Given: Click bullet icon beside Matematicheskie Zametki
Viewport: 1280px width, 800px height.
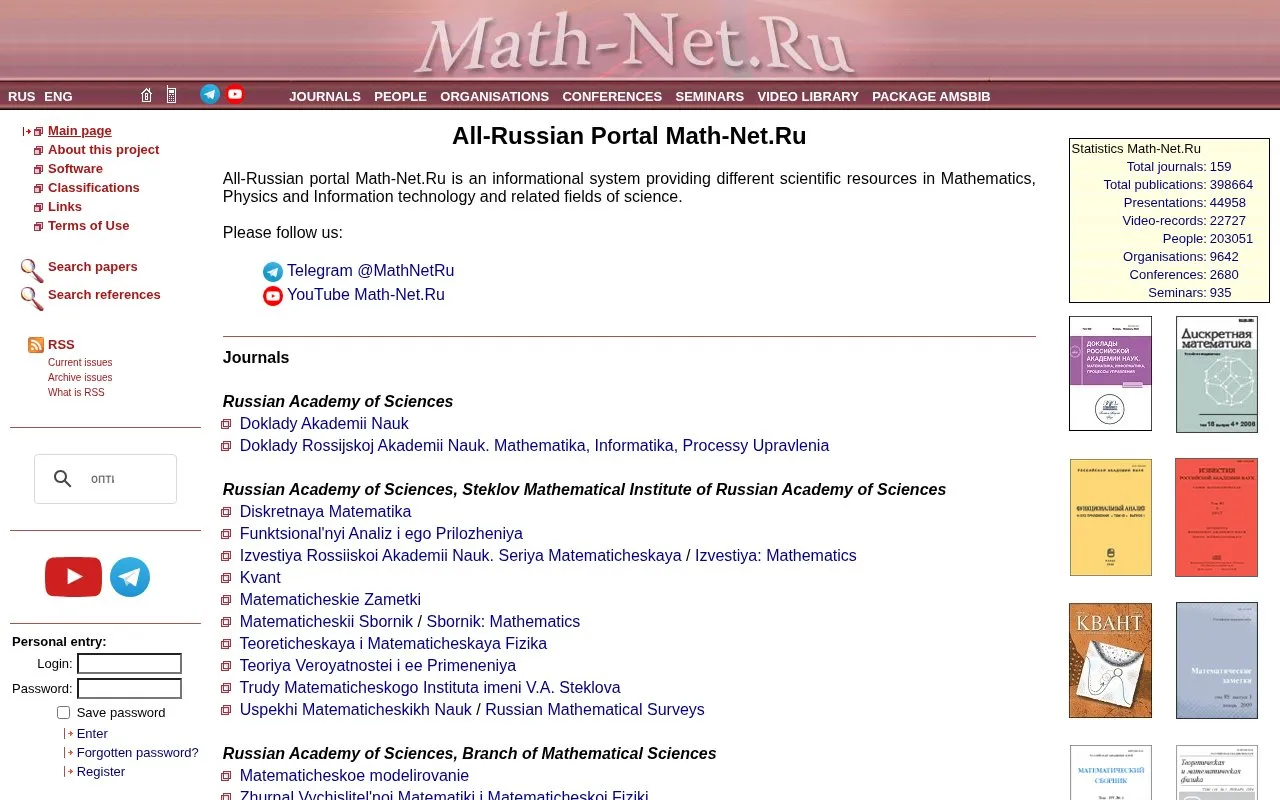Looking at the screenshot, I should [x=226, y=600].
